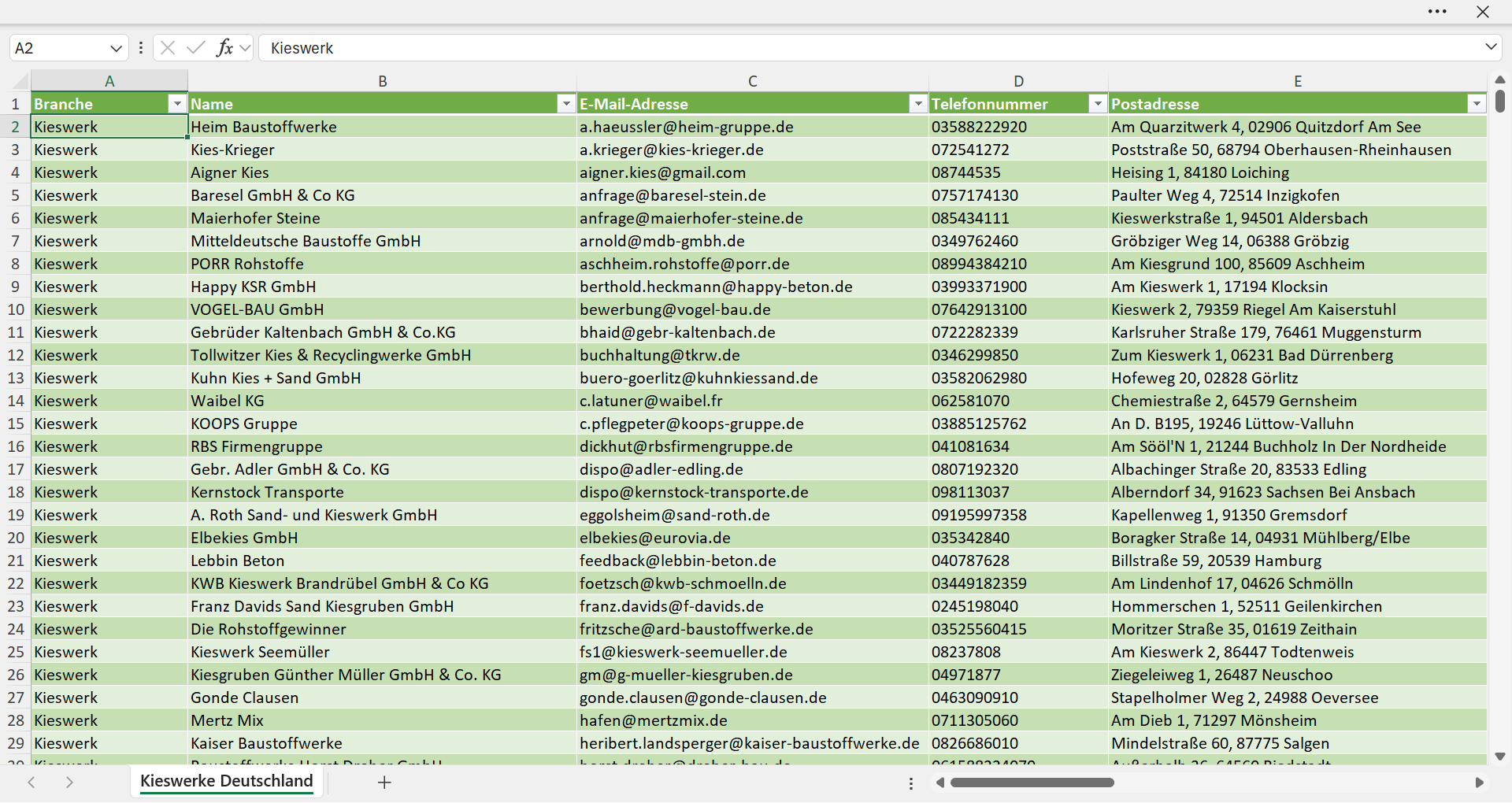Screen dimensions: 1512x803
Task: Select column C header
Action: point(753,80)
